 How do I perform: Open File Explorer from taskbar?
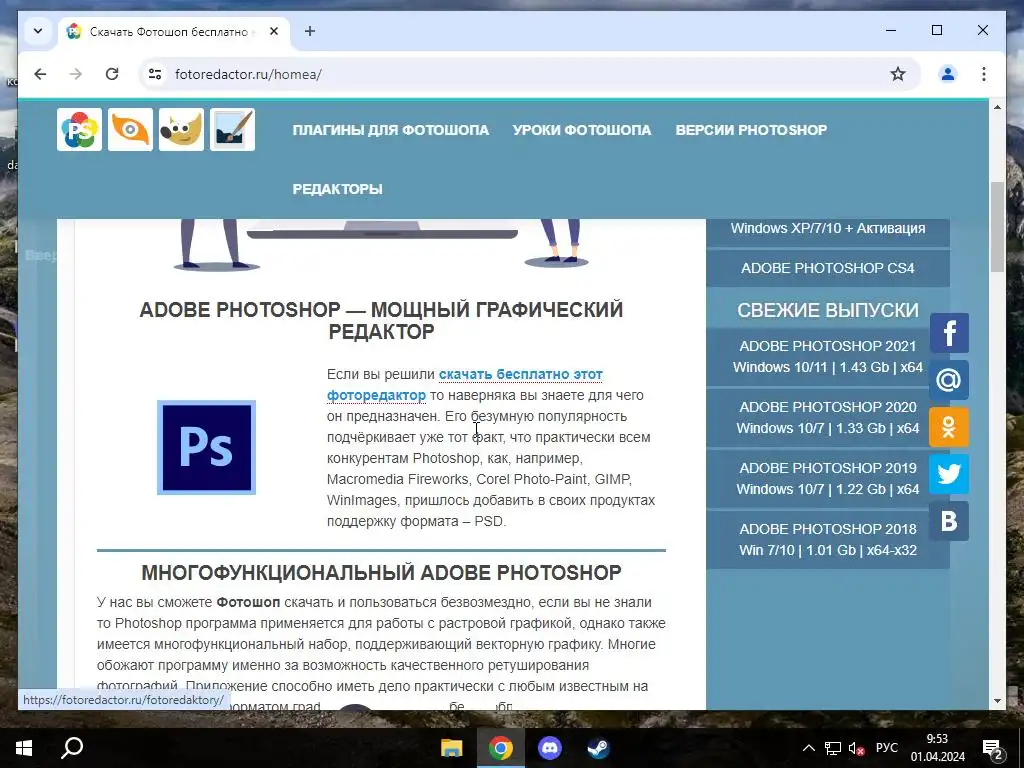point(451,748)
